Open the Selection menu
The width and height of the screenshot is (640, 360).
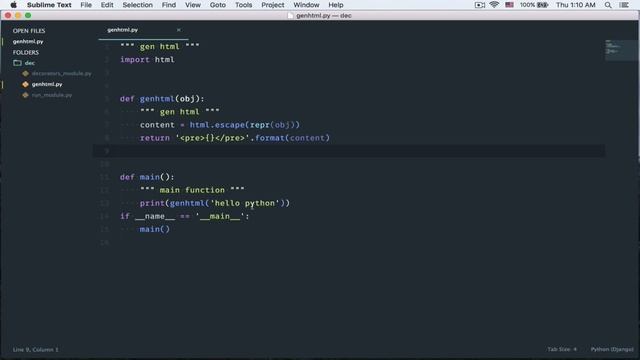[138, 5]
